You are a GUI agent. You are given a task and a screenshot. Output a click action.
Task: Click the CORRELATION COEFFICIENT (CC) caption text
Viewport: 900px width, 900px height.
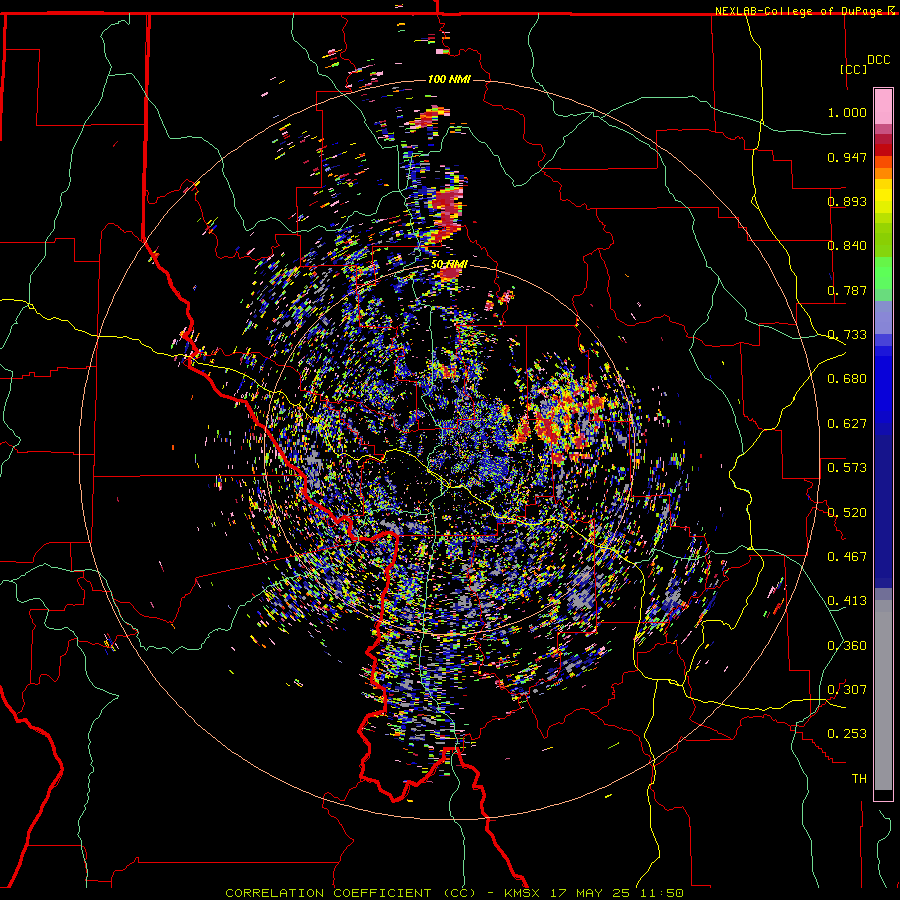click(x=351, y=893)
